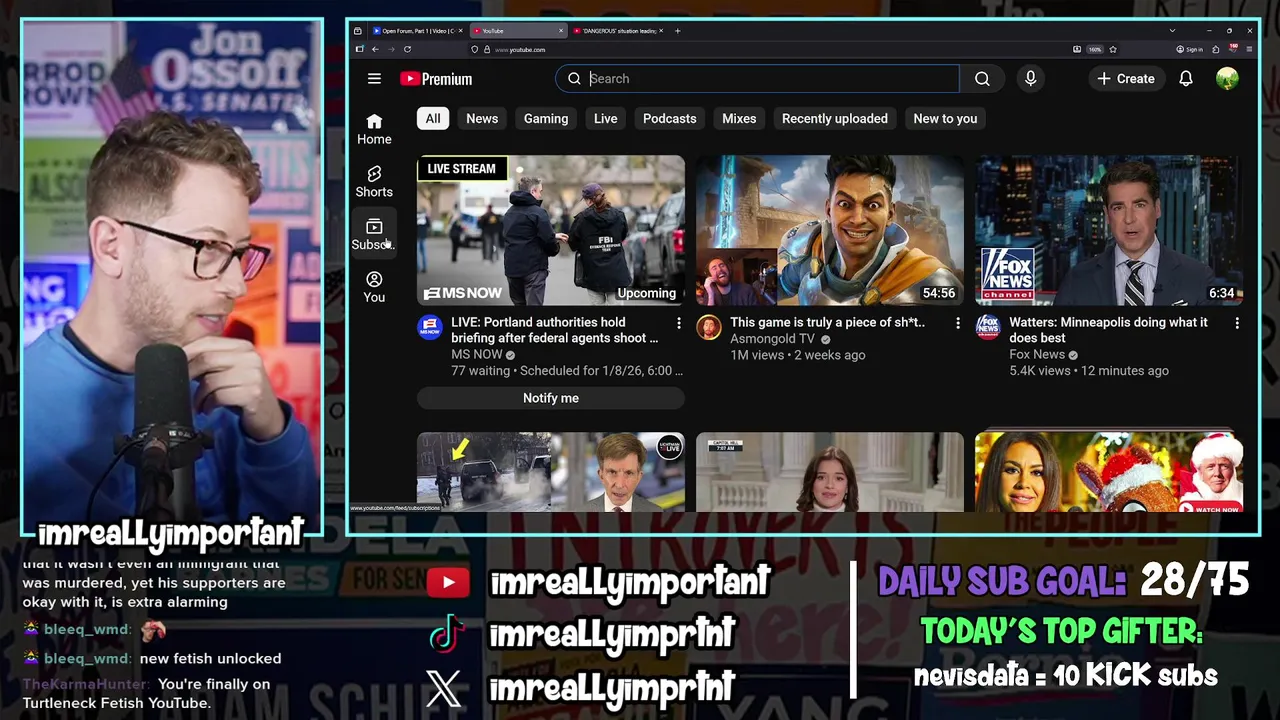Open browser extensions icon
1280x720 pixels.
pyautogui.click(x=1215, y=49)
